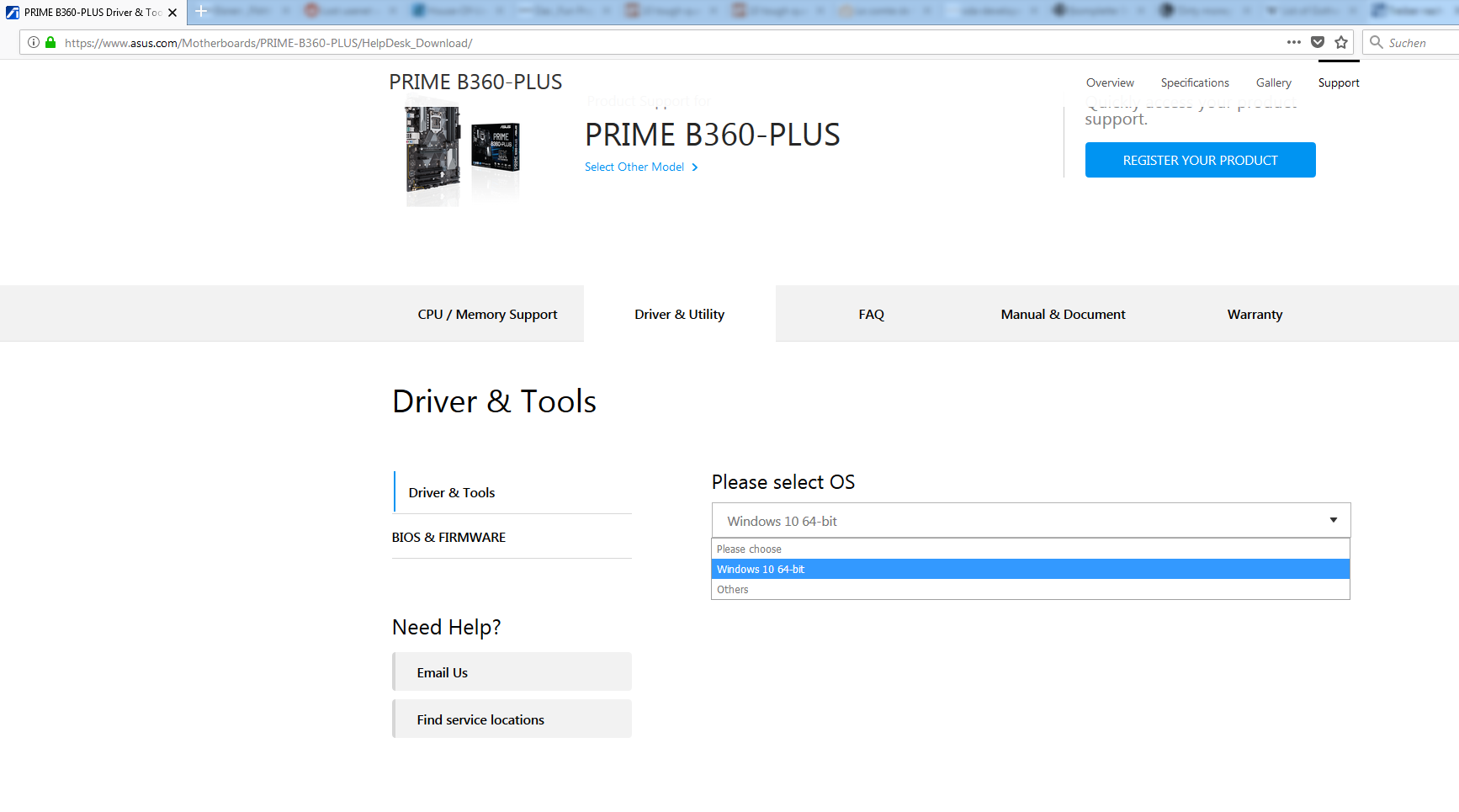Switch to the CPU / Memory Support tab

coord(487,314)
